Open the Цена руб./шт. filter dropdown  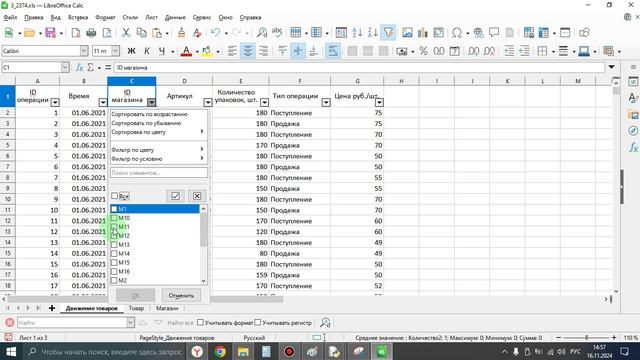379,102
